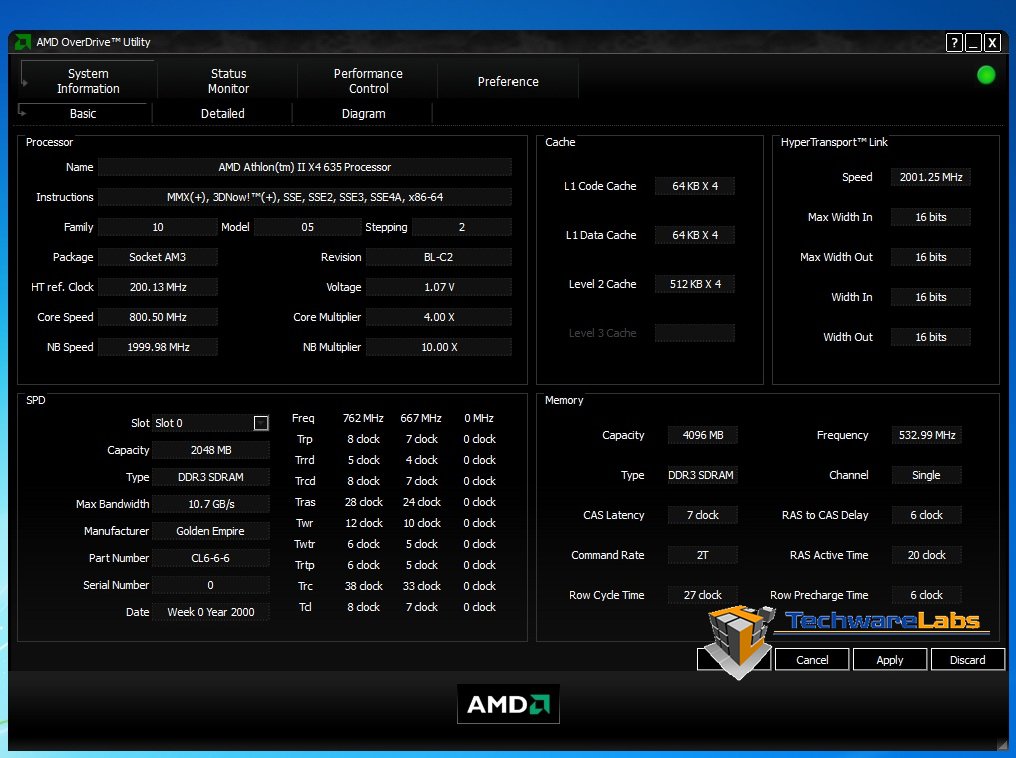This screenshot has width=1016, height=758.
Task: Expand the SPD Slot dropdown arrow
Action: coord(261,423)
